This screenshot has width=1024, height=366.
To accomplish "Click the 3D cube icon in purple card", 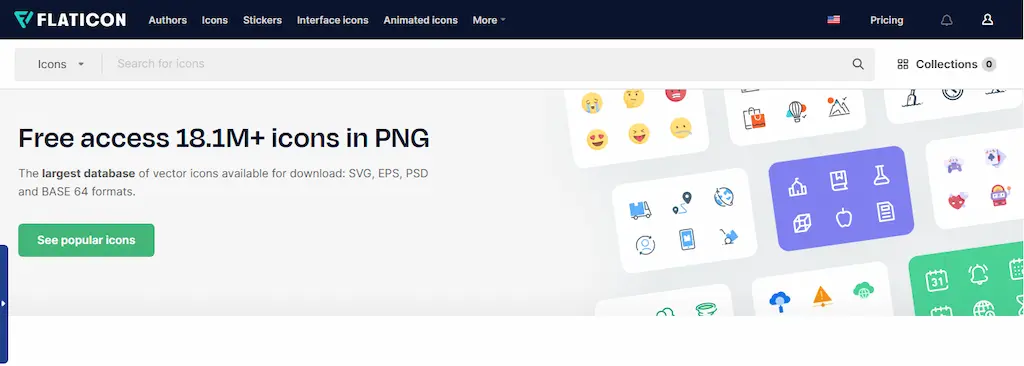I will pyautogui.click(x=802, y=224).
